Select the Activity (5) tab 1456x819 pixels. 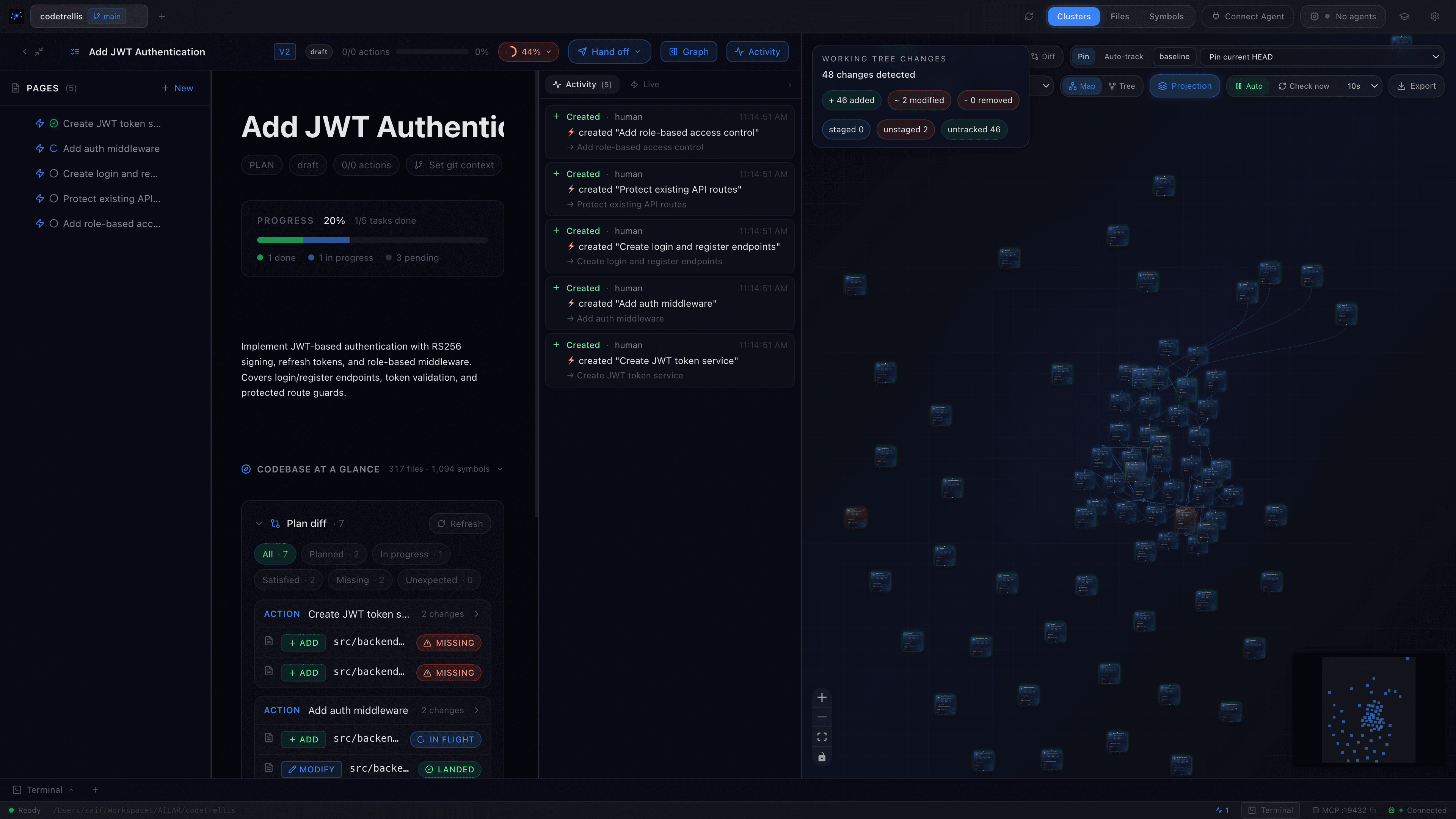pyautogui.click(x=582, y=84)
